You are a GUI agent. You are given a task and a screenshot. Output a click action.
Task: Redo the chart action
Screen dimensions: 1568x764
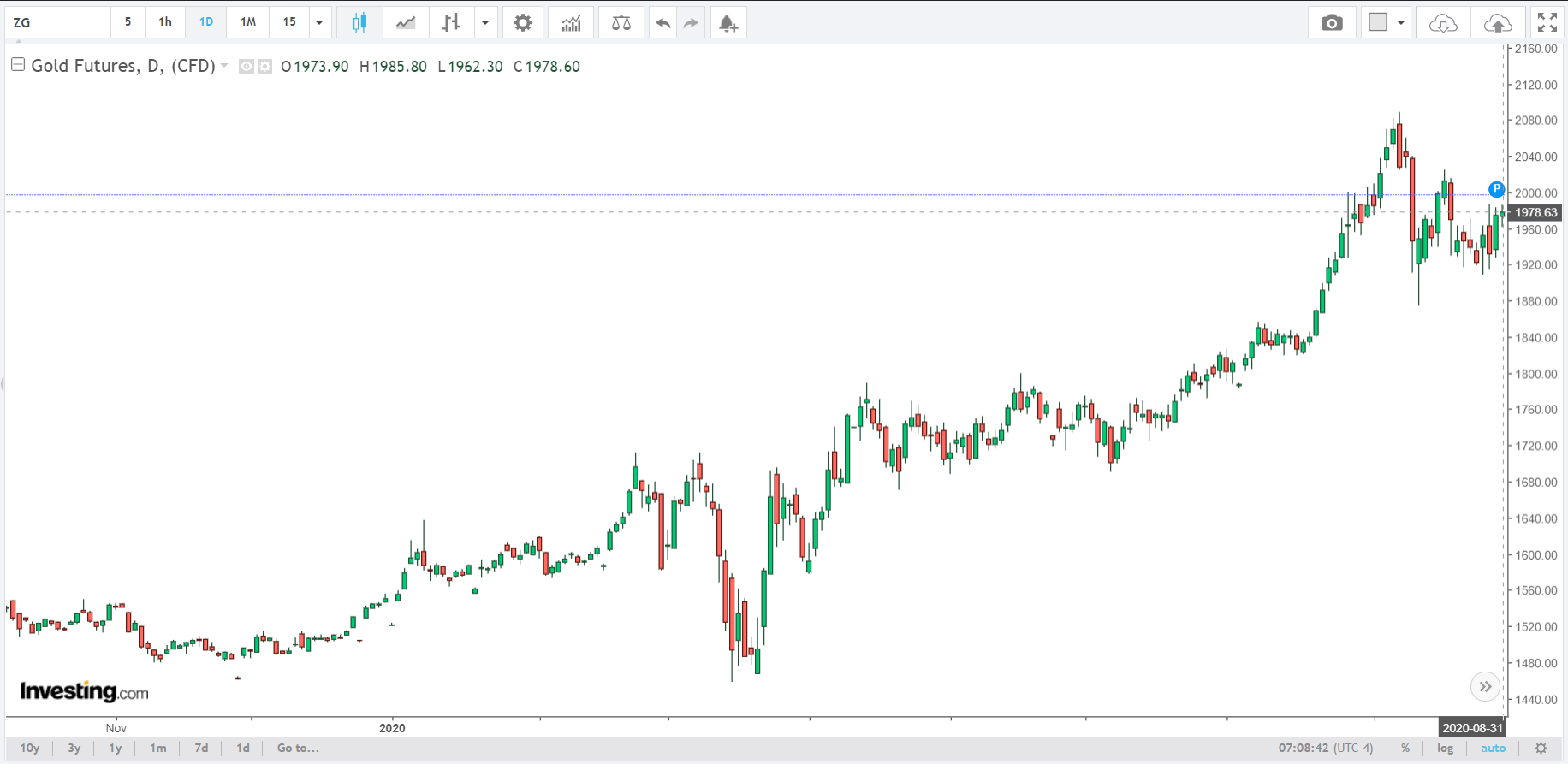(x=691, y=22)
